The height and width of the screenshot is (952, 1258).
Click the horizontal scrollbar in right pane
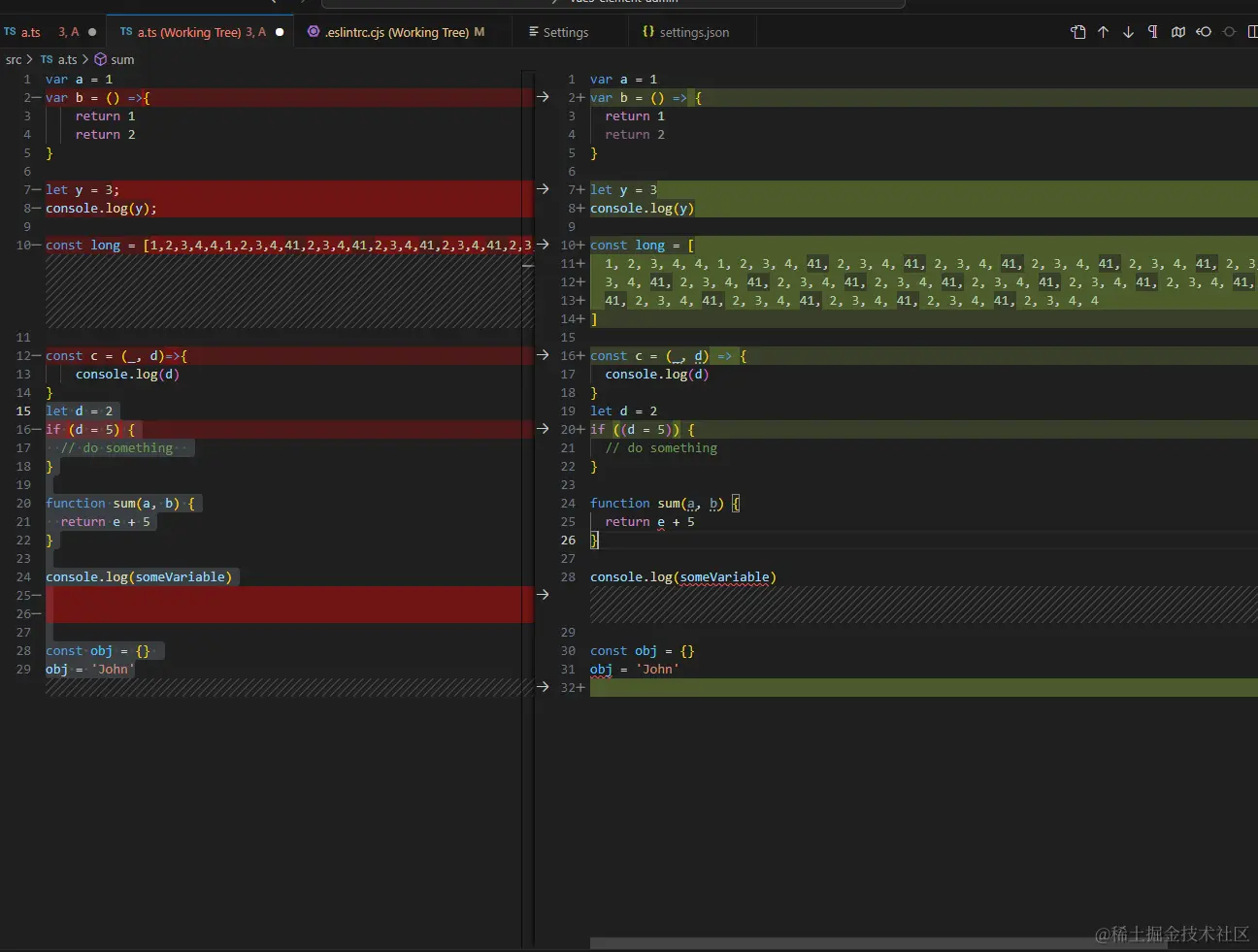coord(878,943)
